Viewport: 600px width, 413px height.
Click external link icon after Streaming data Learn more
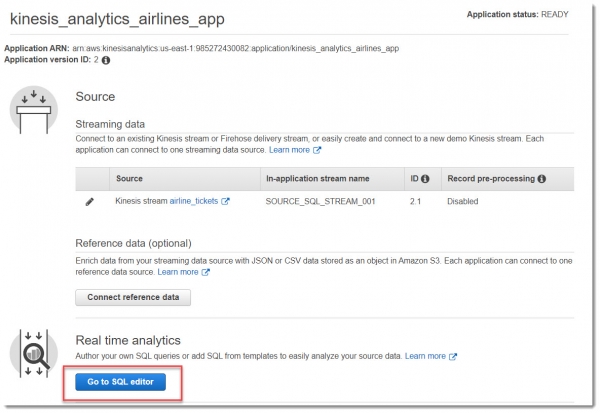(317, 150)
